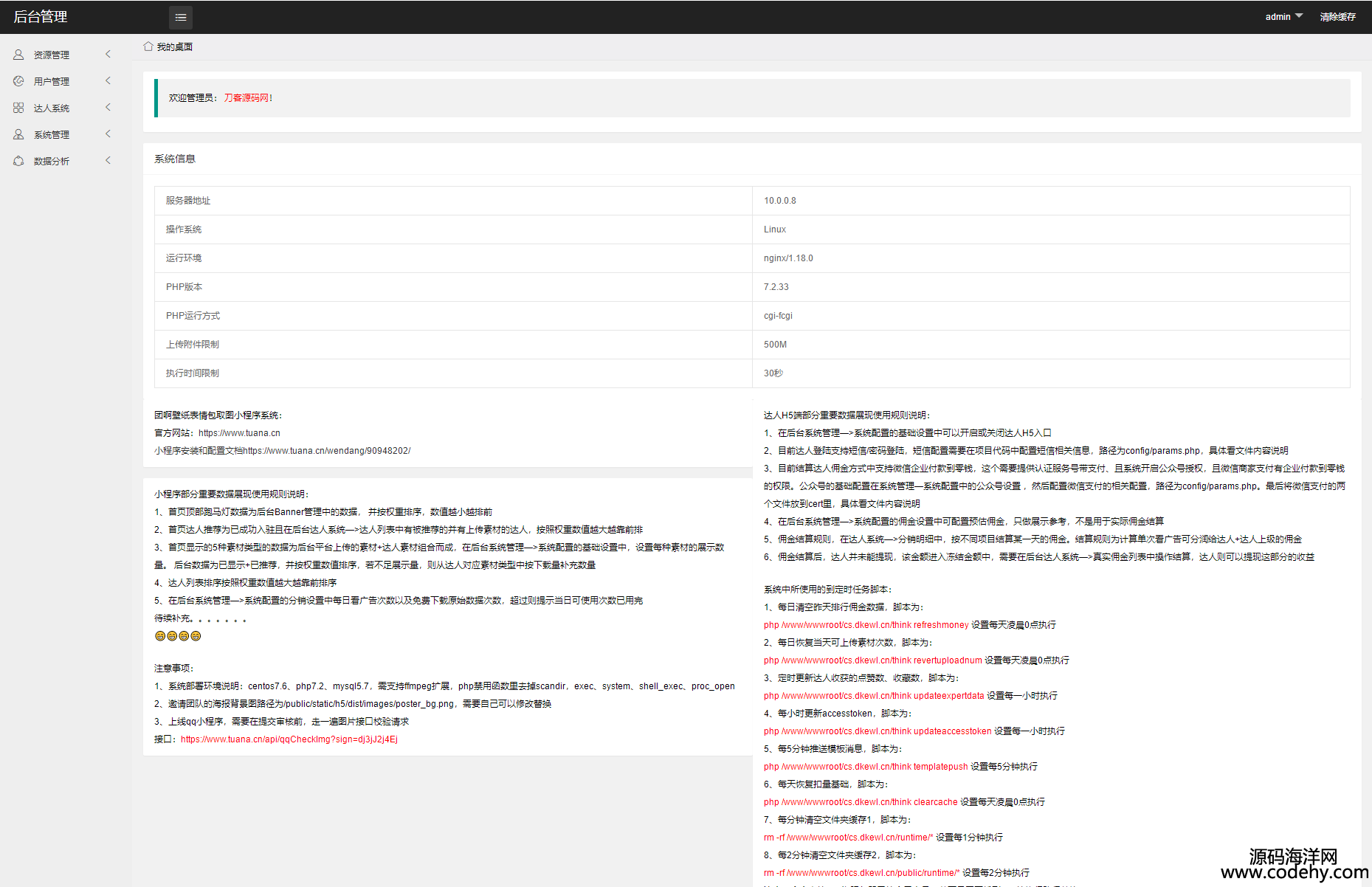The width and height of the screenshot is (1372, 887).
Task: Open the wendang/90948202 documentation link
Action: [x=327, y=451]
